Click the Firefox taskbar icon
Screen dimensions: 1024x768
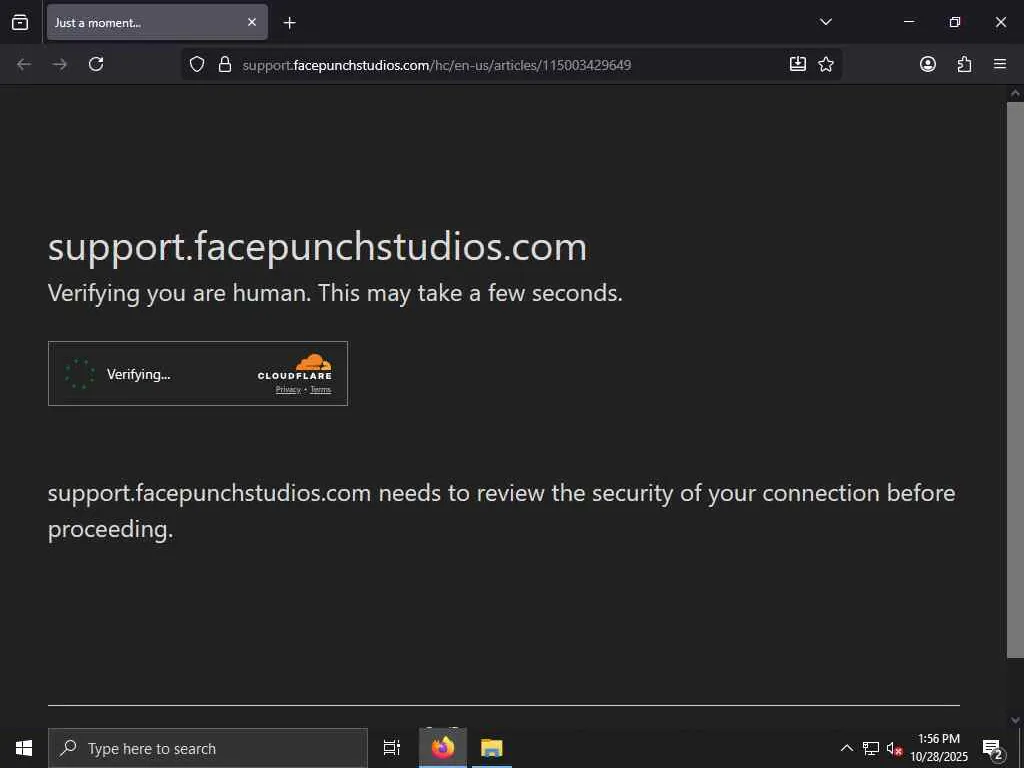point(443,748)
